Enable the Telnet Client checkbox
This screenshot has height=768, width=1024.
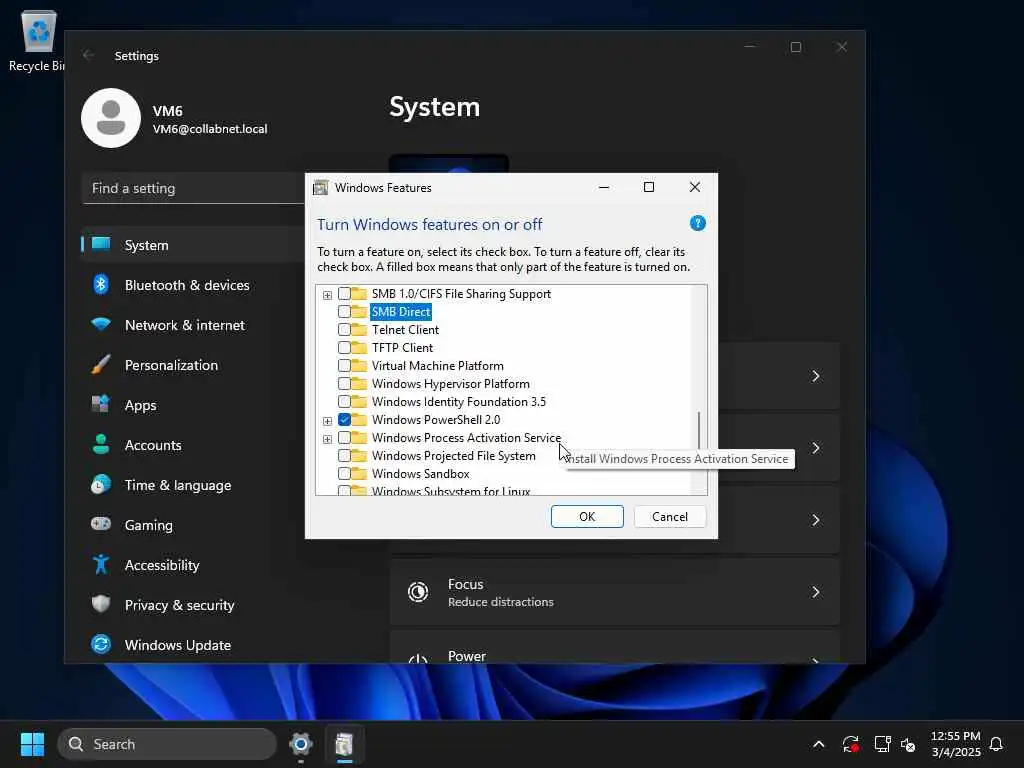pos(344,330)
